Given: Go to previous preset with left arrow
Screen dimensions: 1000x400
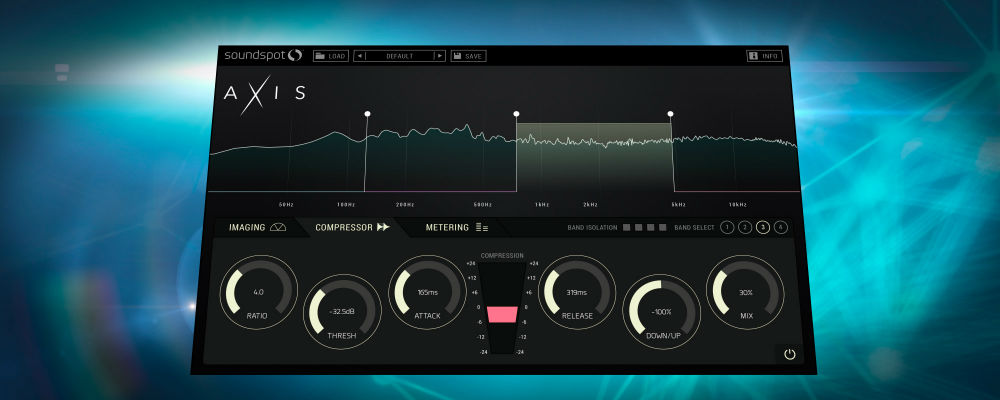Looking at the screenshot, I should click(x=360, y=56).
